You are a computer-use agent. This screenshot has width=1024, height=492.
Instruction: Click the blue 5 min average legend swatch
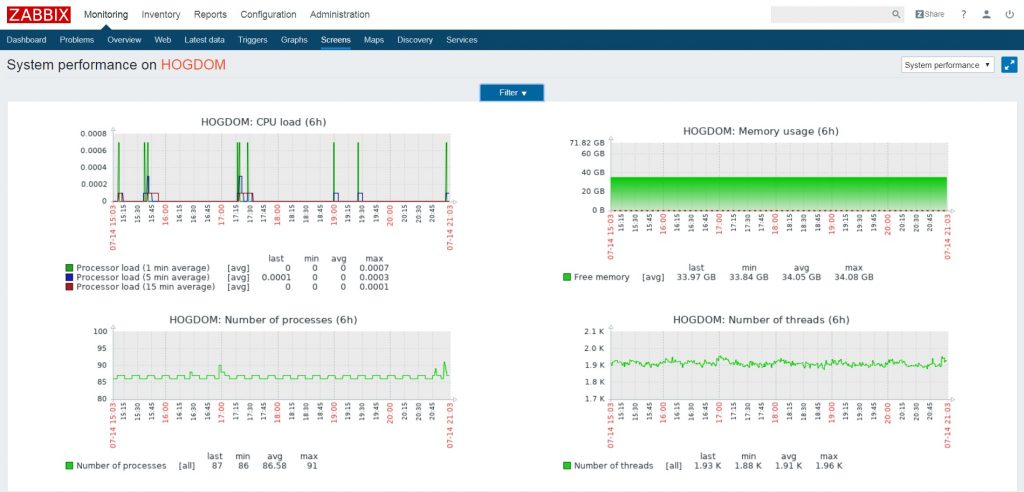[69, 278]
